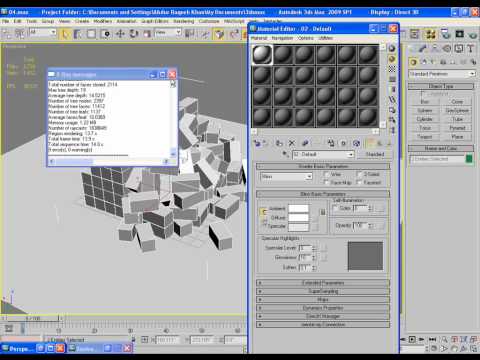Activate Select and Rotate tool
This screenshot has width=480, height=360.
point(134,34)
